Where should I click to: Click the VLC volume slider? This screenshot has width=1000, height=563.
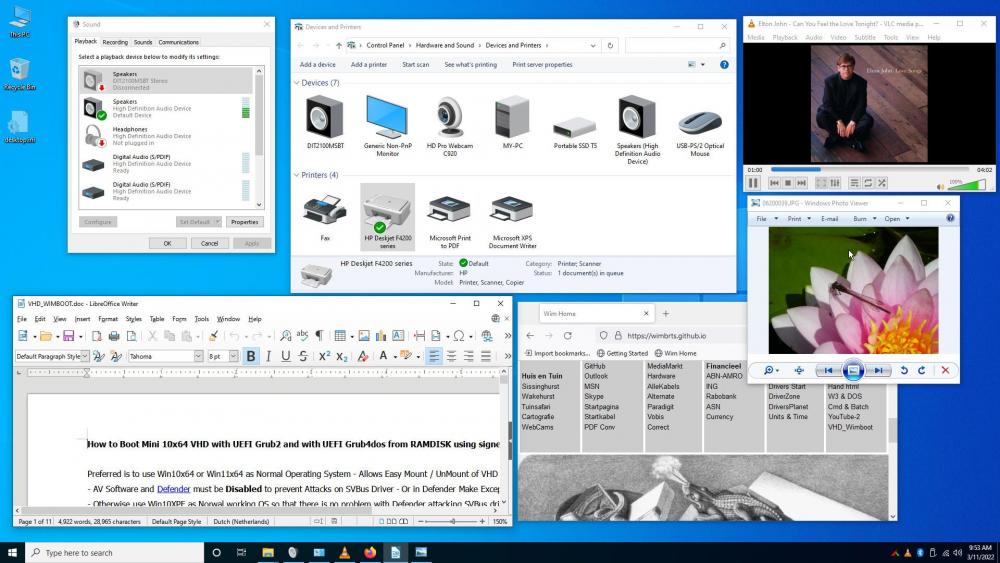click(961, 184)
